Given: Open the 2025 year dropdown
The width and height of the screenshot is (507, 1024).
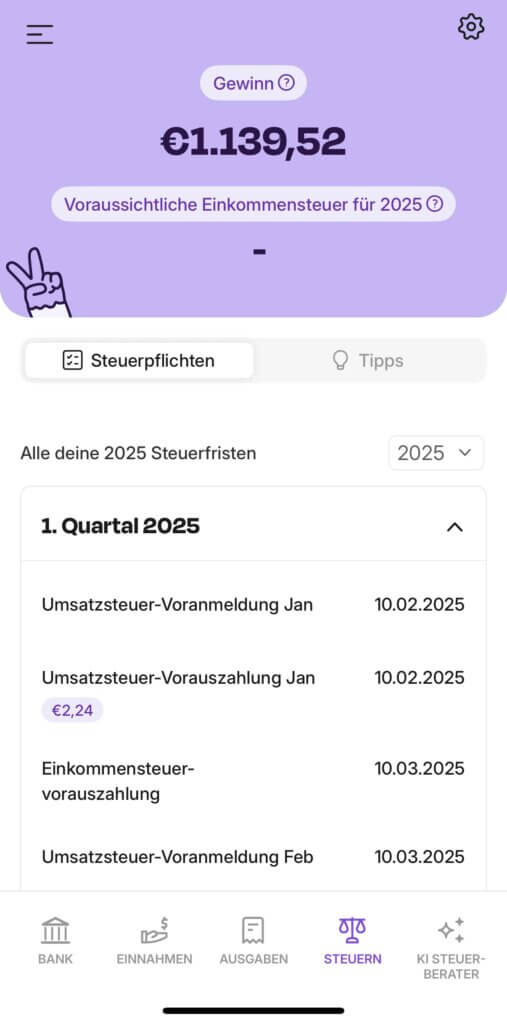Looking at the screenshot, I should click(x=436, y=453).
